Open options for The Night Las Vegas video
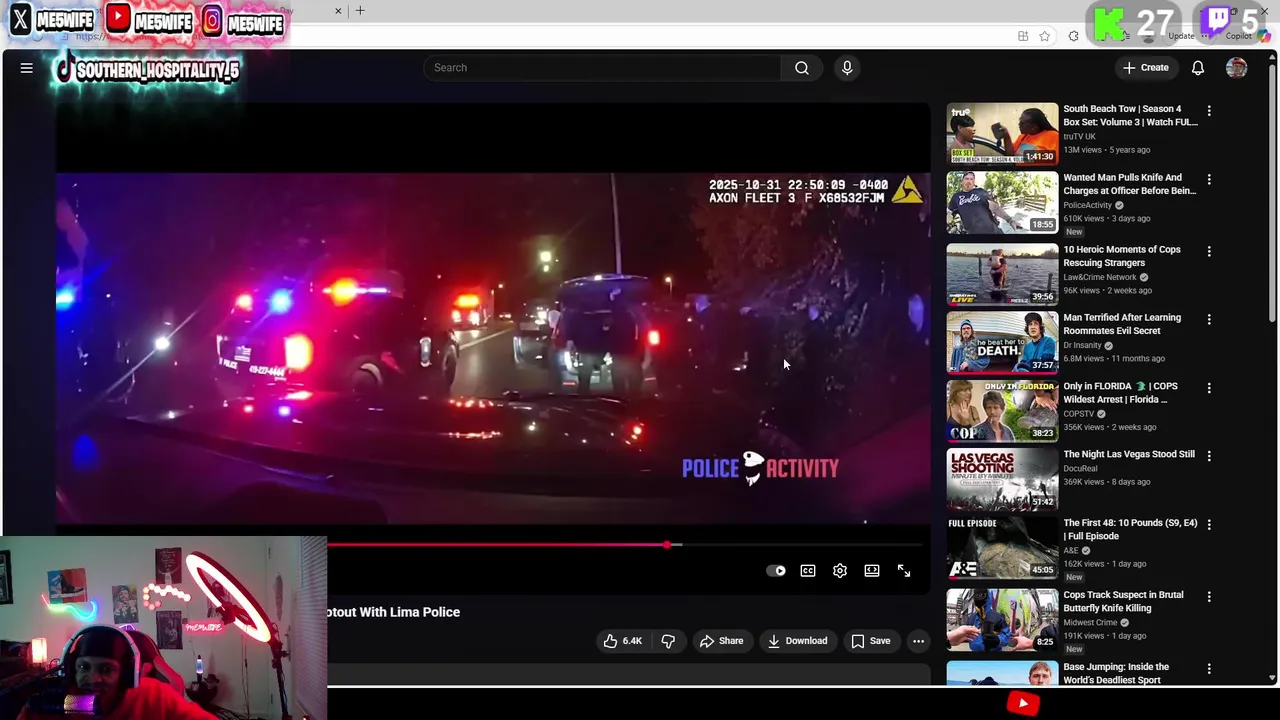Image resolution: width=1280 pixels, height=720 pixels. pos(1209,456)
